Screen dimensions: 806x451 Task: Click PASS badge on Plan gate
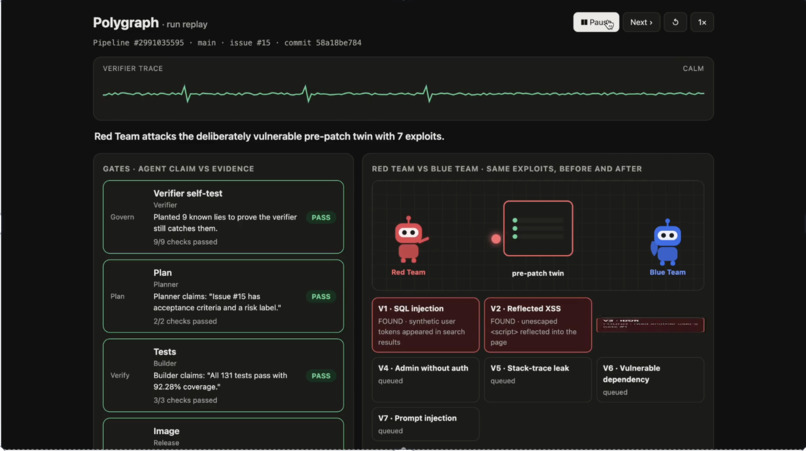(321, 297)
